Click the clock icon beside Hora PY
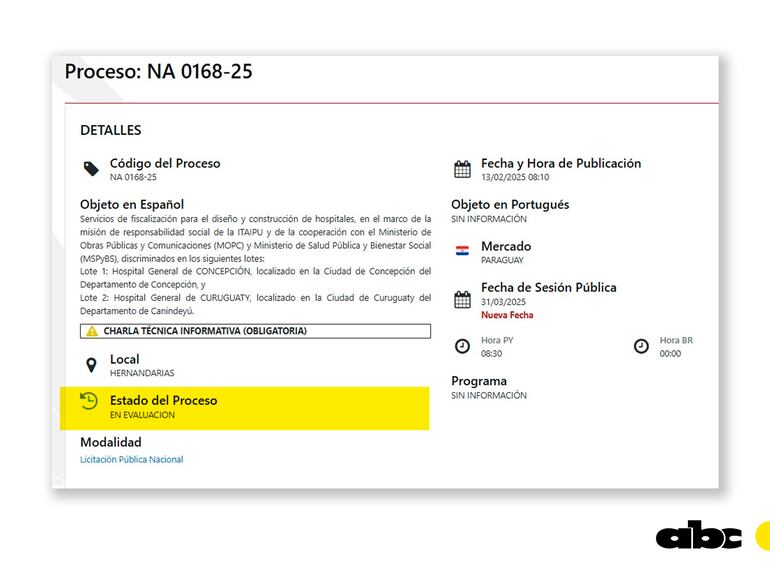Screen dimensions: 770x582 click(x=462, y=346)
